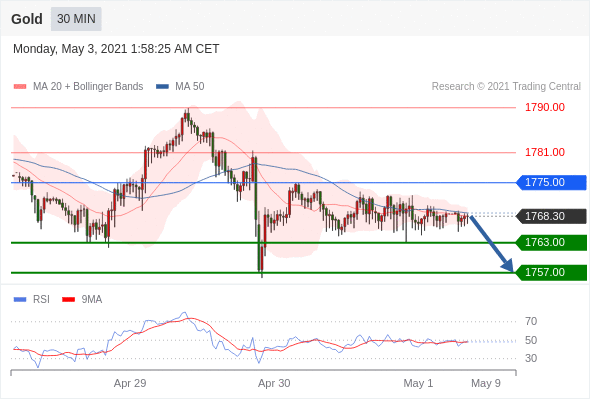Image resolution: width=590 pixels, height=400 pixels.
Task: Toggle the 'MA 50' legend label
Action: (190, 87)
